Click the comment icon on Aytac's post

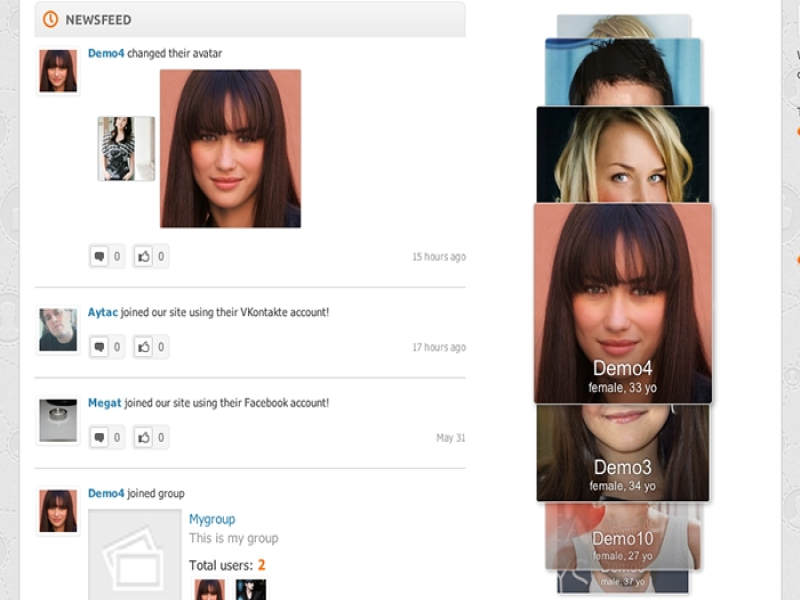tap(99, 347)
